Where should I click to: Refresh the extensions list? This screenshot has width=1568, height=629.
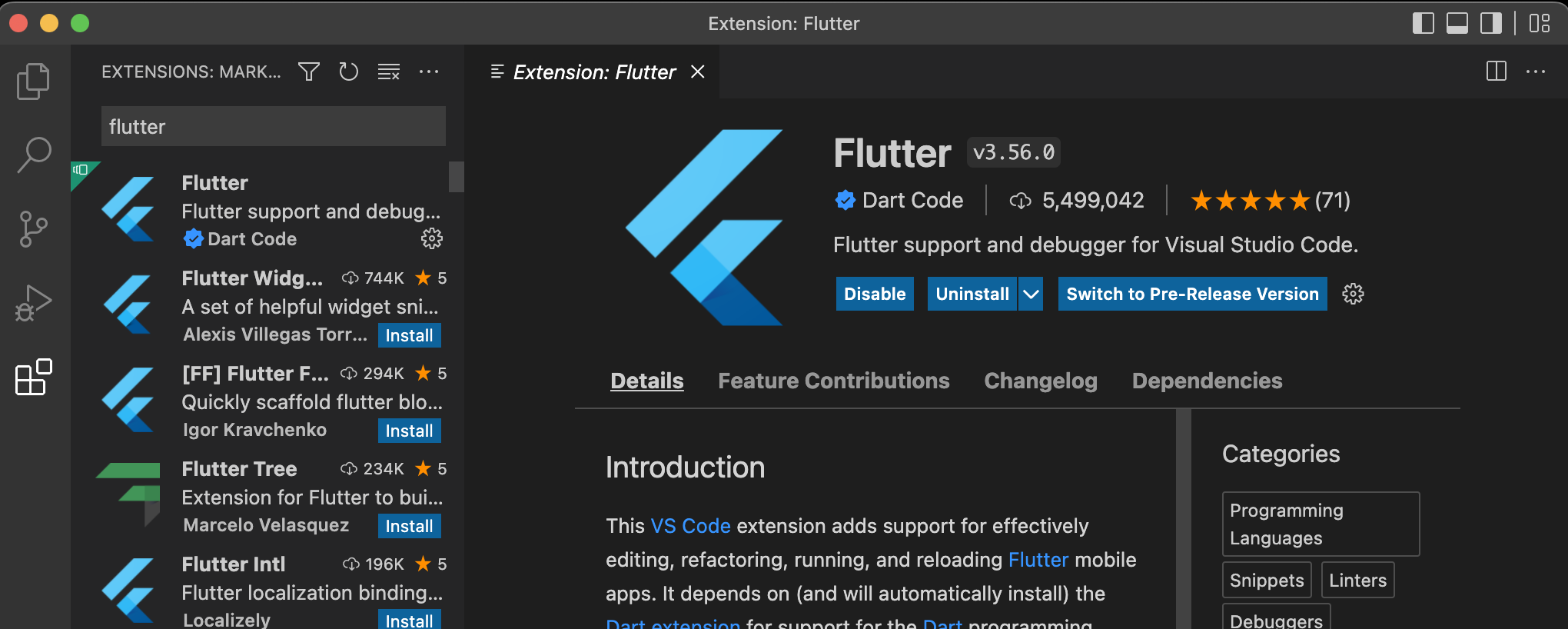coord(349,72)
